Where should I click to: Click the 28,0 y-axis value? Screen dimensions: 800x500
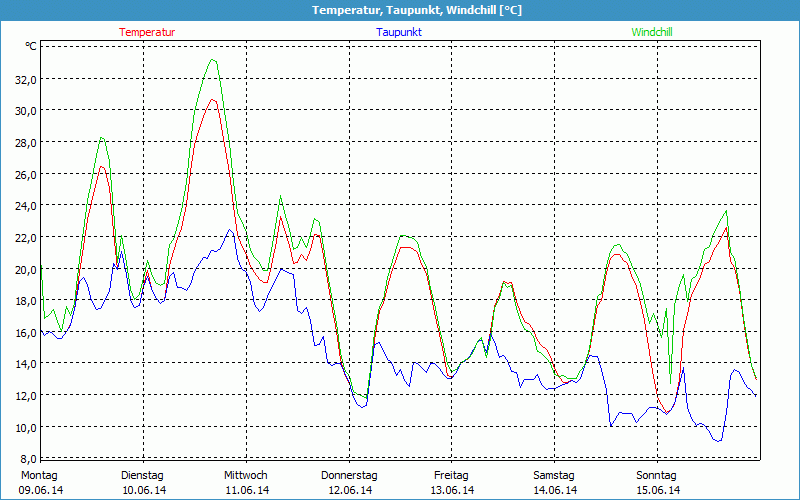(26, 142)
